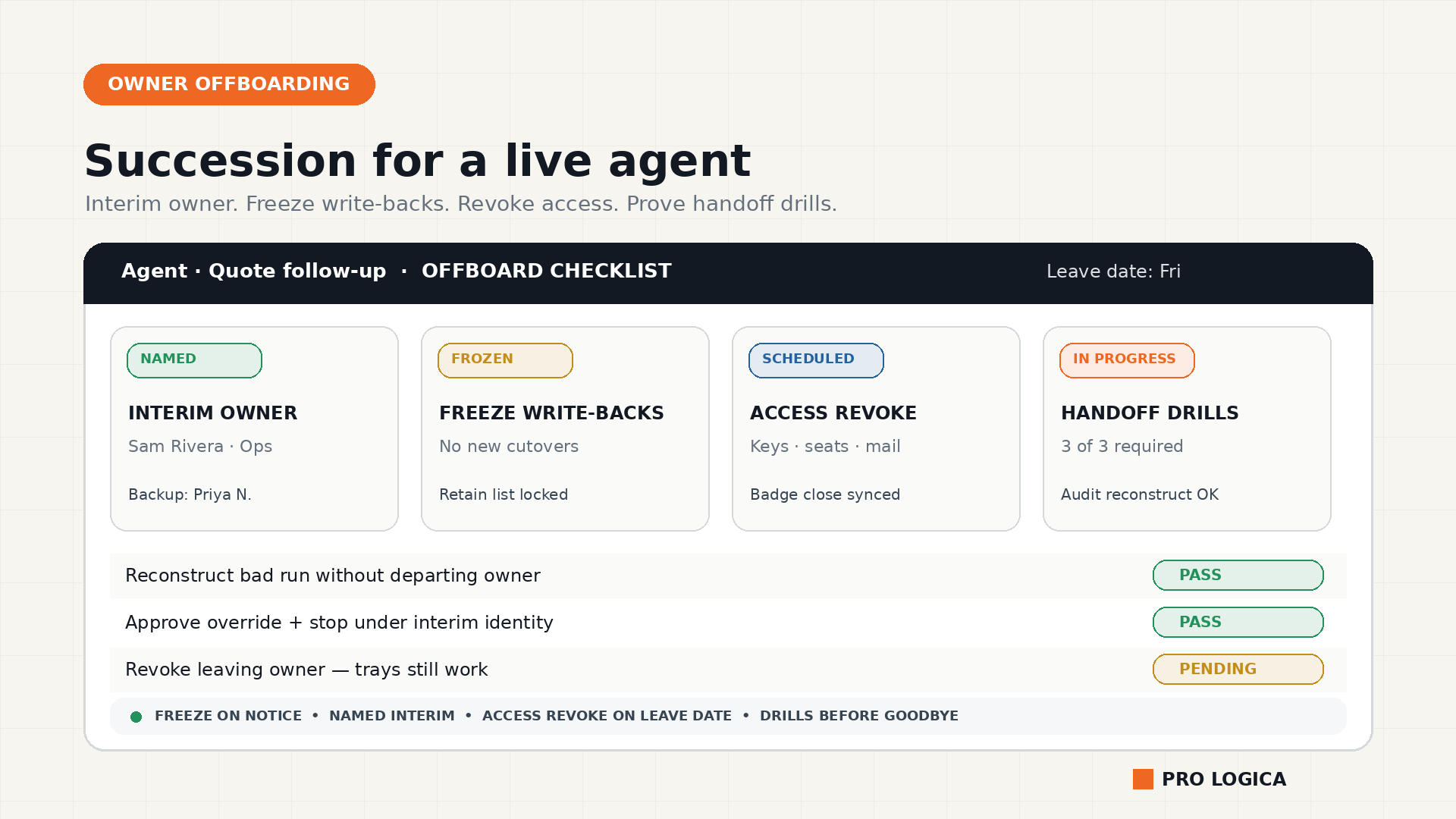The width and height of the screenshot is (1456, 819).
Task: Click the Revoke leaving owner row text
Action: click(306, 670)
